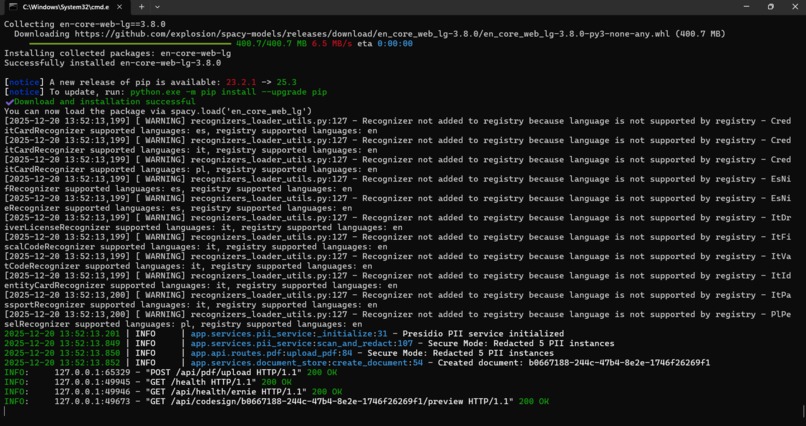
Task: Click the cmd icon on the terminal tab
Action: [x=13, y=7]
